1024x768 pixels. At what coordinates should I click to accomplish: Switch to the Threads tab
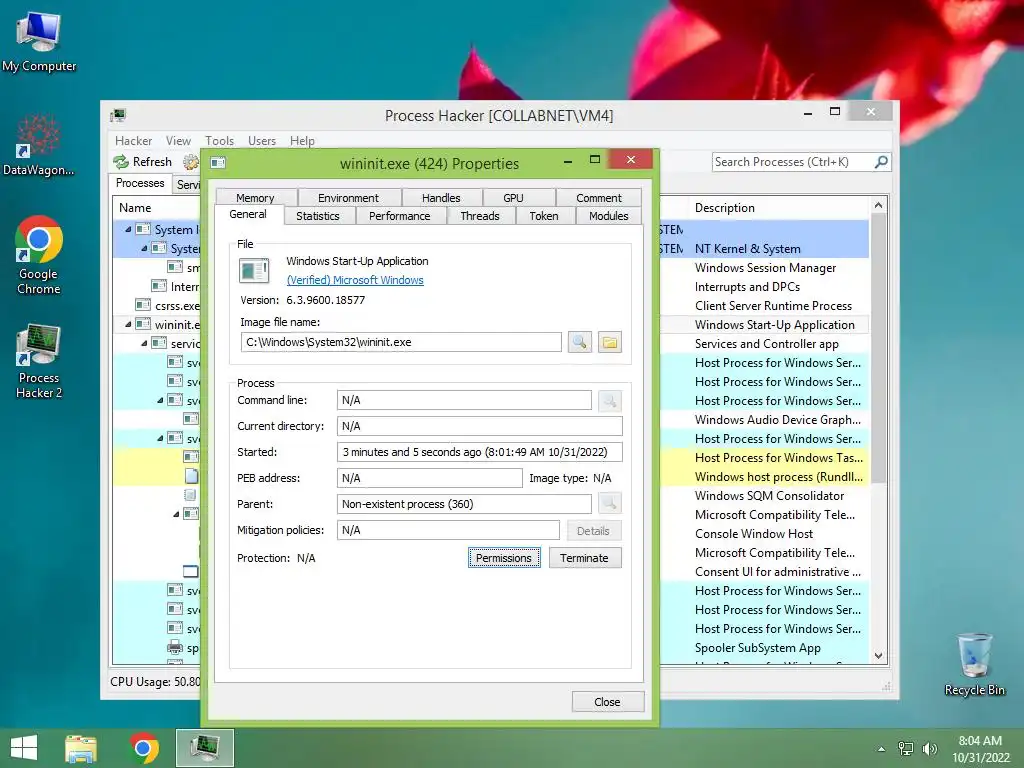pyautogui.click(x=480, y=216)
